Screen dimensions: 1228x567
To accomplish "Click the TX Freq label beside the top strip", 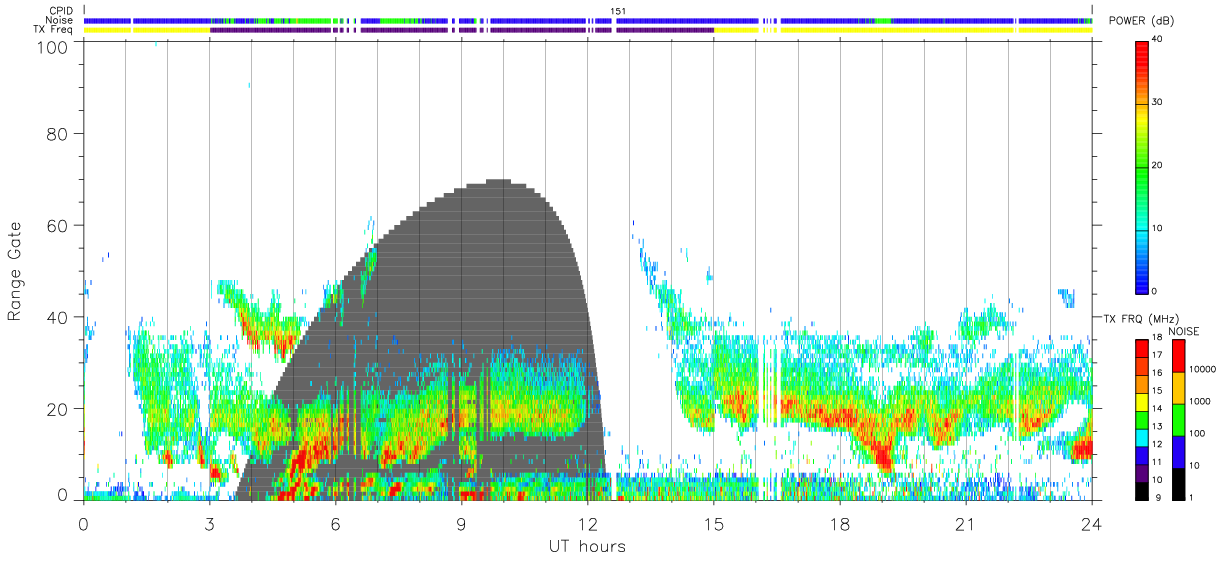I will coord(54,30).
